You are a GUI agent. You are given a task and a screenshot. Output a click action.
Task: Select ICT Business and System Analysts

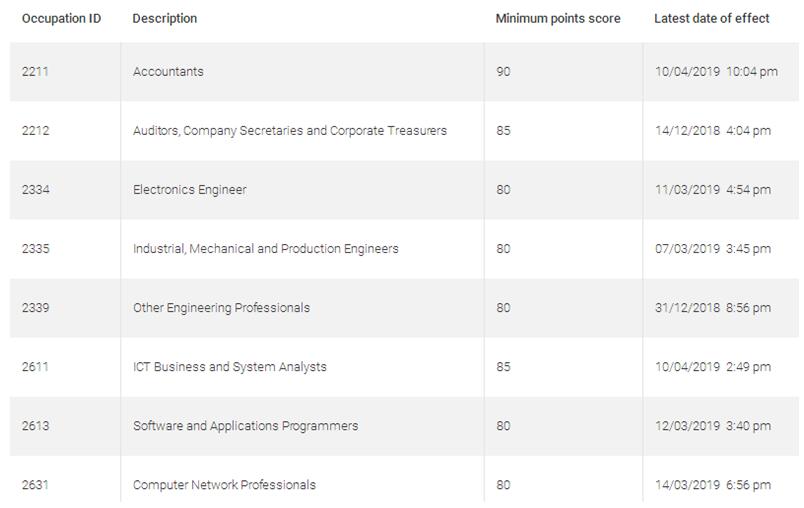[x=229, y=367]
